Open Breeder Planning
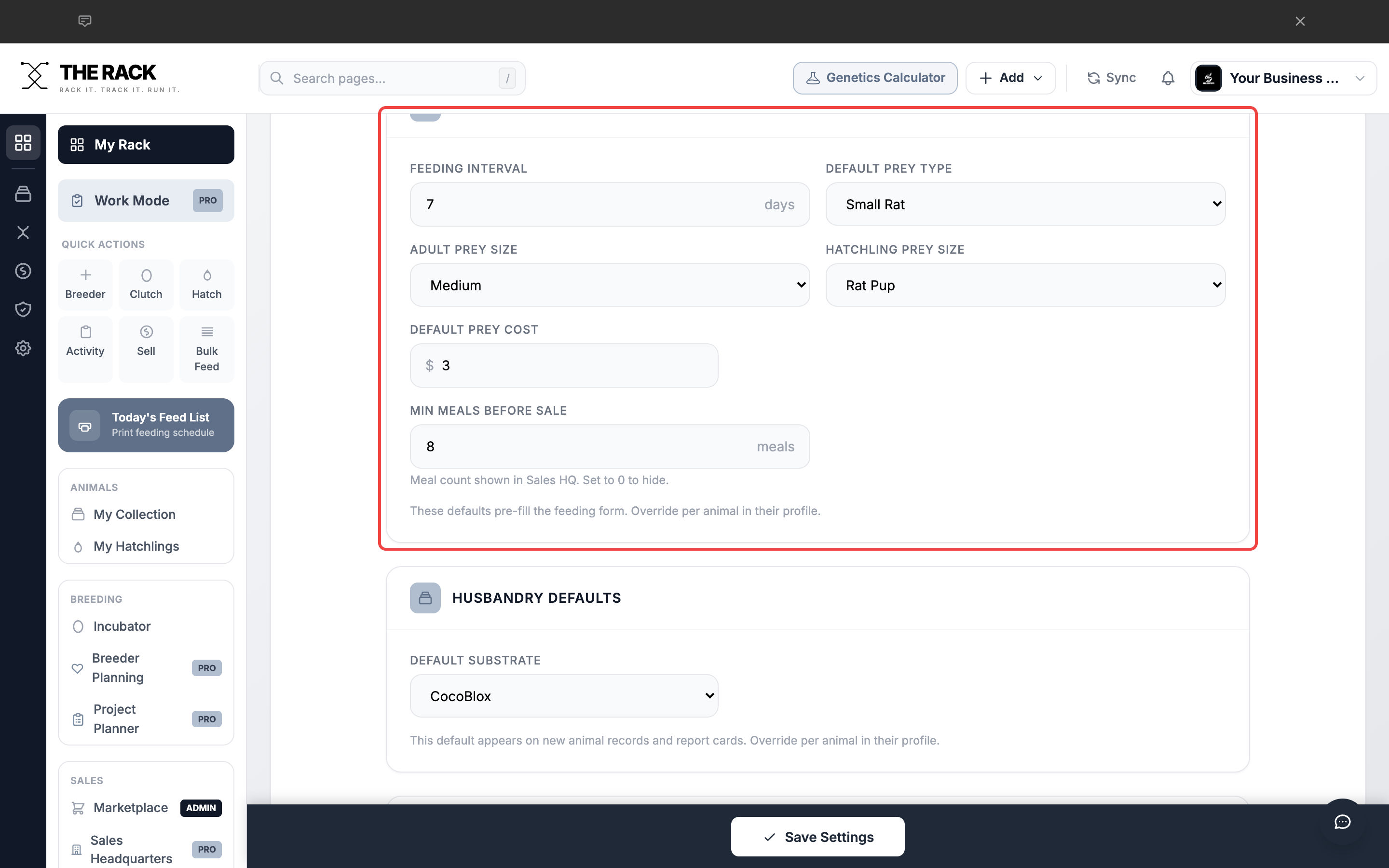The image size is (1389, 868). [x=146, y=668]
